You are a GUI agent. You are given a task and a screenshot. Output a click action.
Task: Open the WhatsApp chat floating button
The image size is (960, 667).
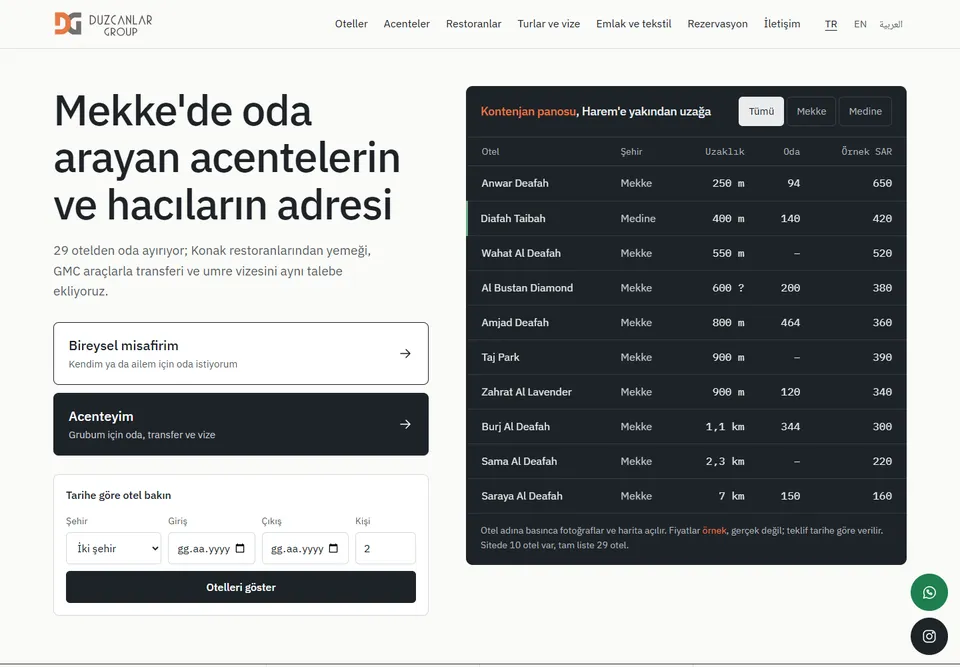coord(929,592)
